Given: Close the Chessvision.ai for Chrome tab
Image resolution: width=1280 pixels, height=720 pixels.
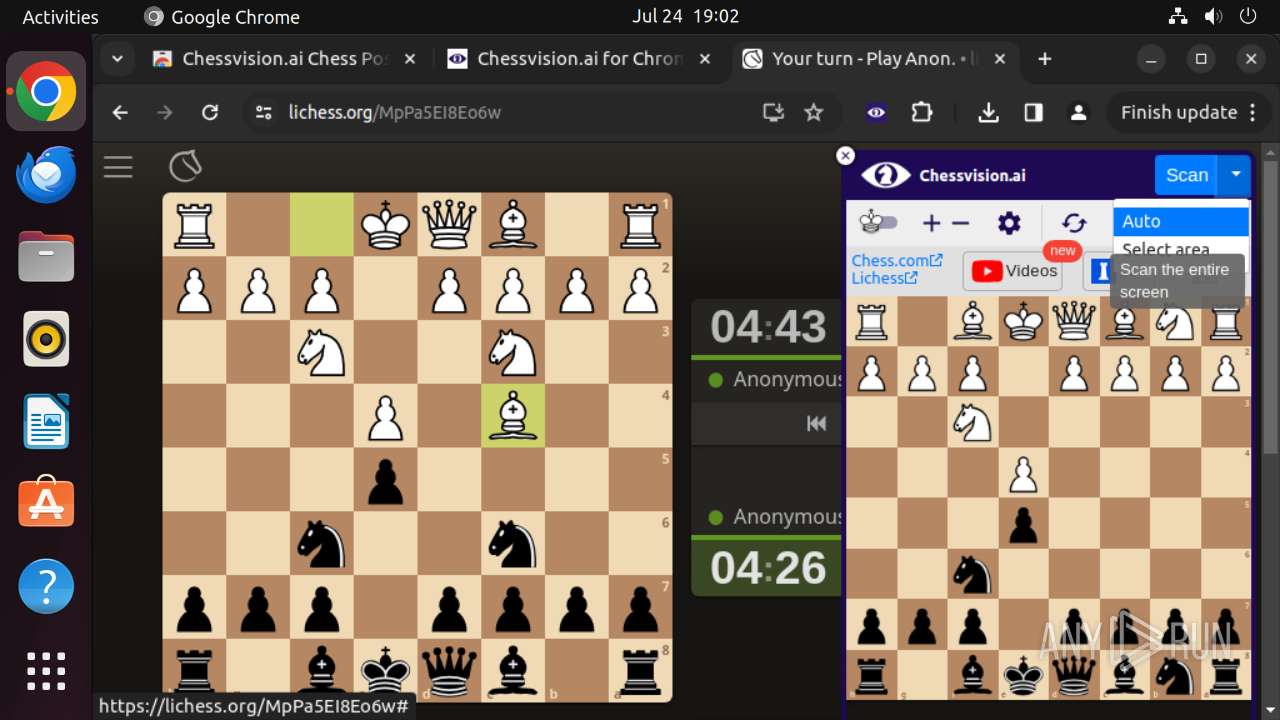Looking at the screenshot, I should [x=705, y=59].
